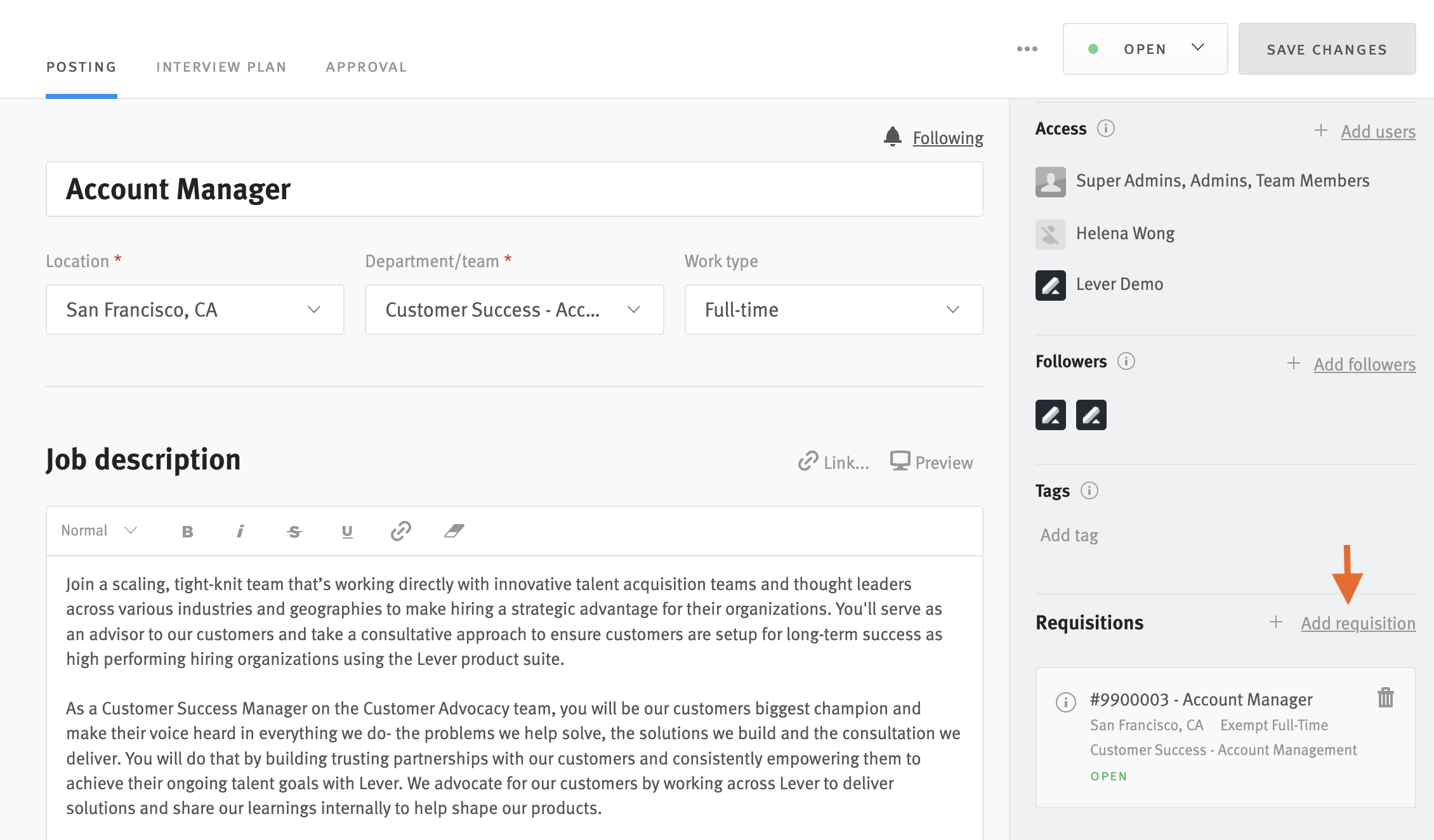Expand the San Francisco location dropdown

pos(313,310)
